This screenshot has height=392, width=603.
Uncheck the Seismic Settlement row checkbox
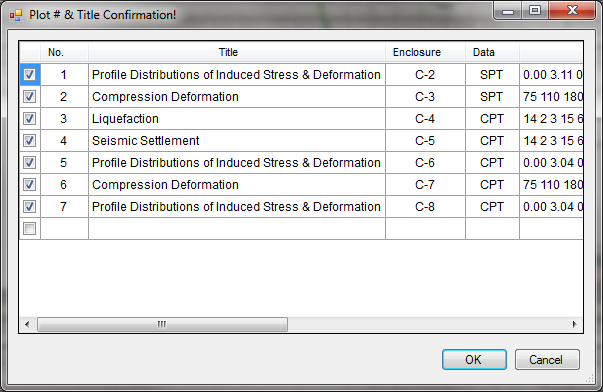click(30, 140)
